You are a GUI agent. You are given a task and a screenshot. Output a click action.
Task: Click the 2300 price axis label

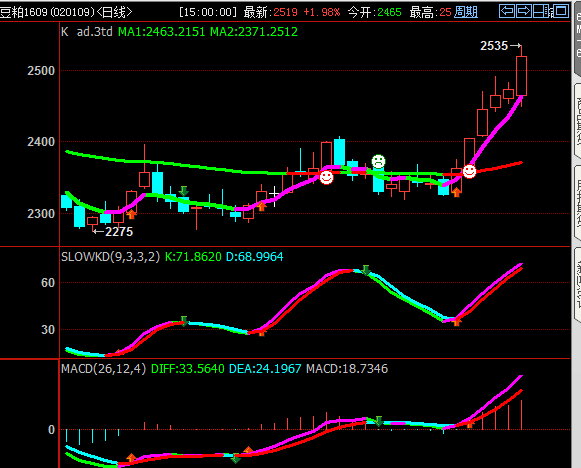[41, 213]
